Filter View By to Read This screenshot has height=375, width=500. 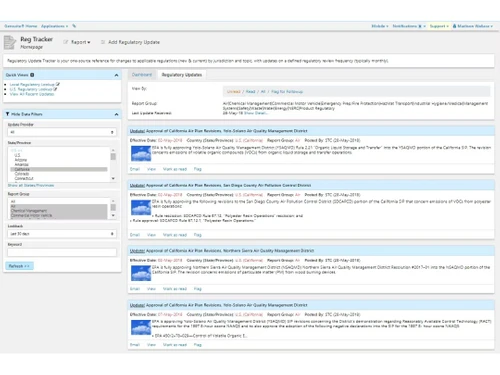pyautogui.click(x=250, y=91)
